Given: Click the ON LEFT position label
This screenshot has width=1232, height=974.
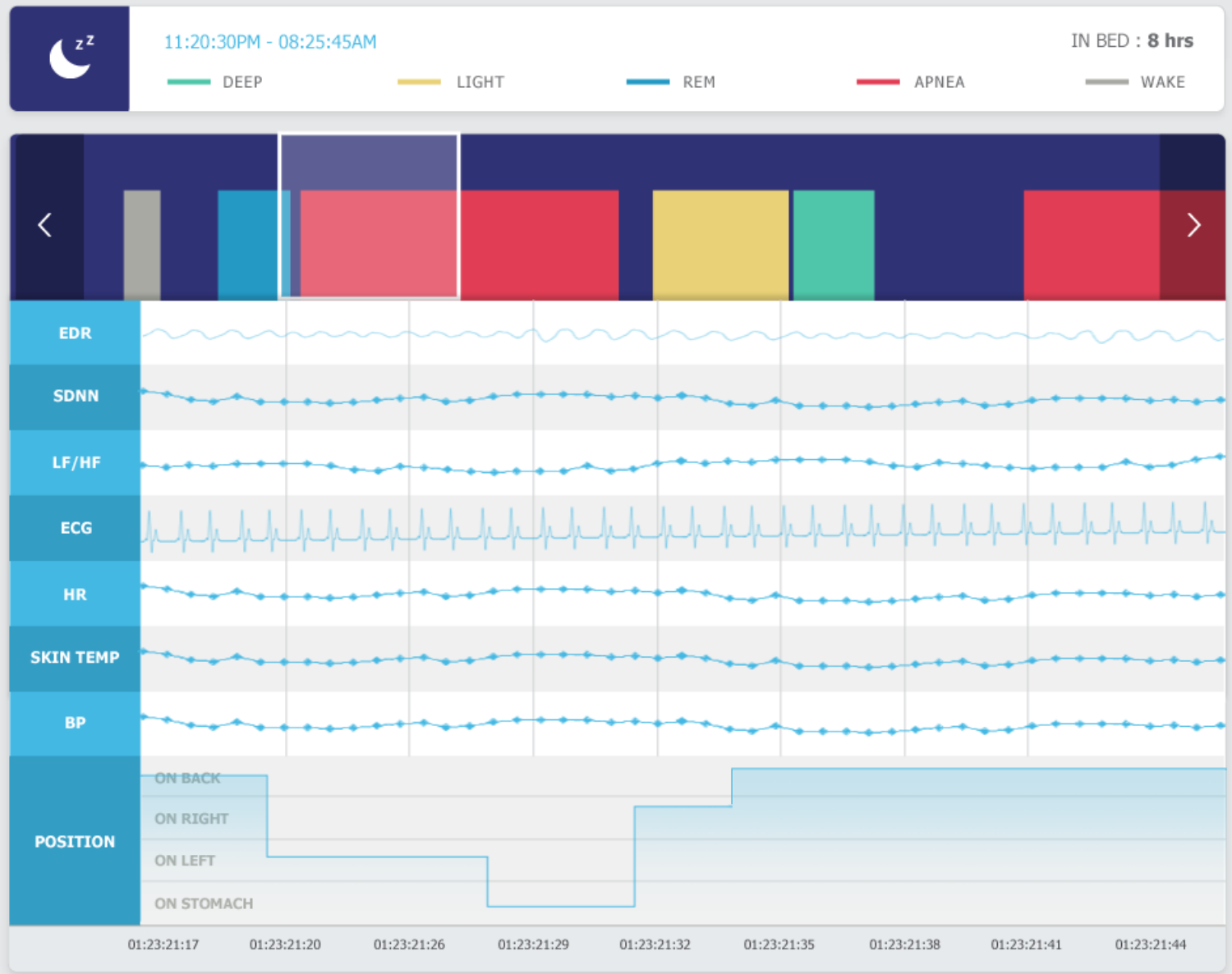Looking at the screenshot, I should click(185, 861).
